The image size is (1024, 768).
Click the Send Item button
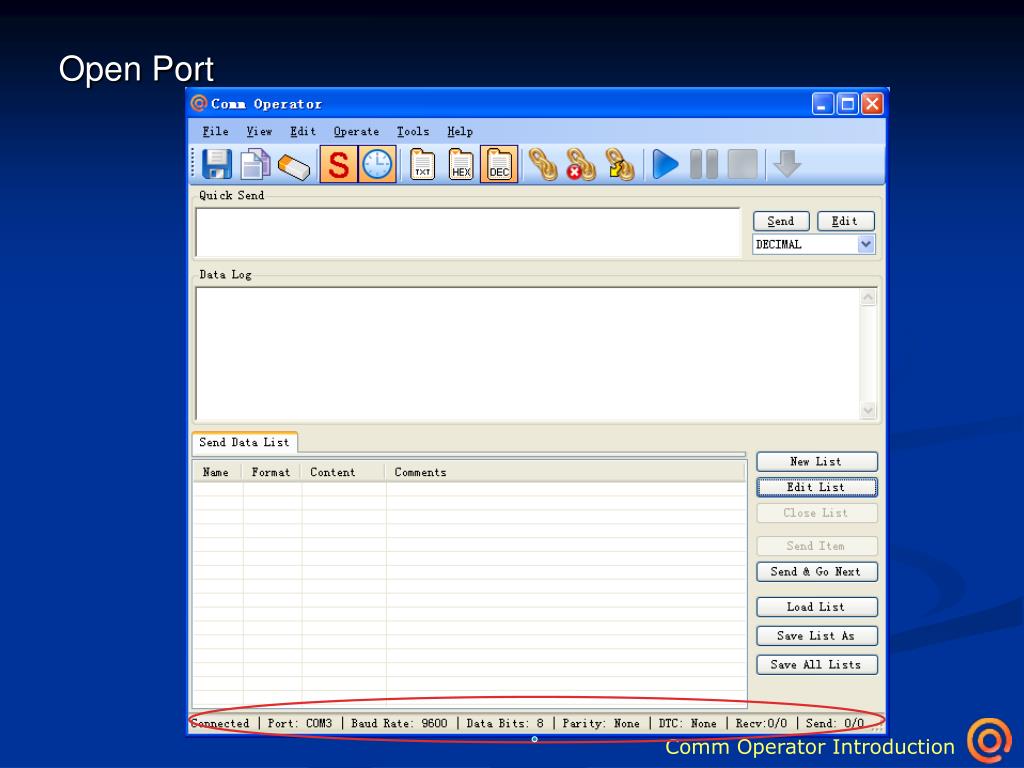[816, 545]
